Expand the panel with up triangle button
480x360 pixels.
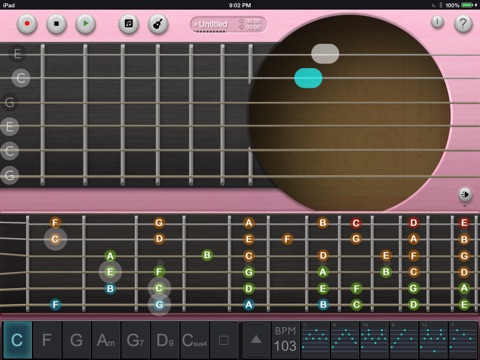pos(256,340)
